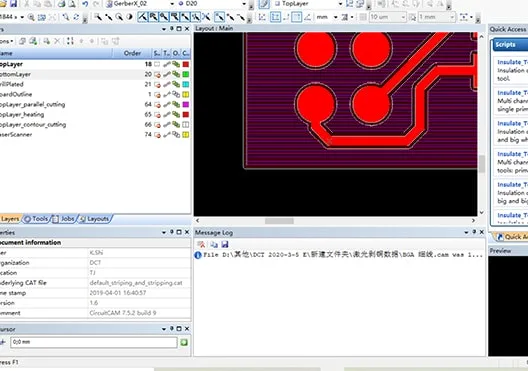Open the GerberX_02 aperture list dropdown
This screenshot has height=371, width=528.
coord(172,4)
